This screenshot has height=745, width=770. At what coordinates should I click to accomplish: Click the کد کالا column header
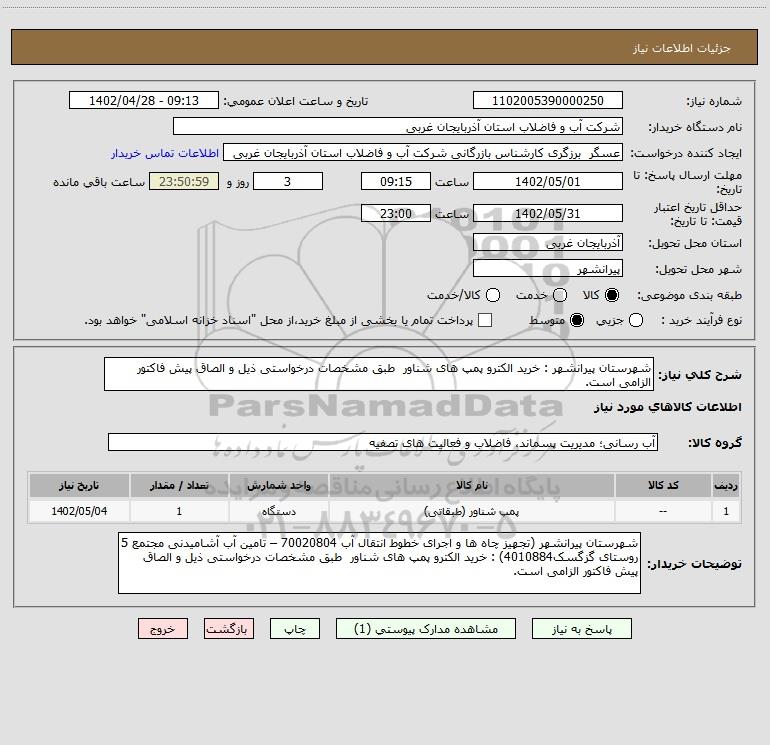pyautogui.click(x=663, y=486)
